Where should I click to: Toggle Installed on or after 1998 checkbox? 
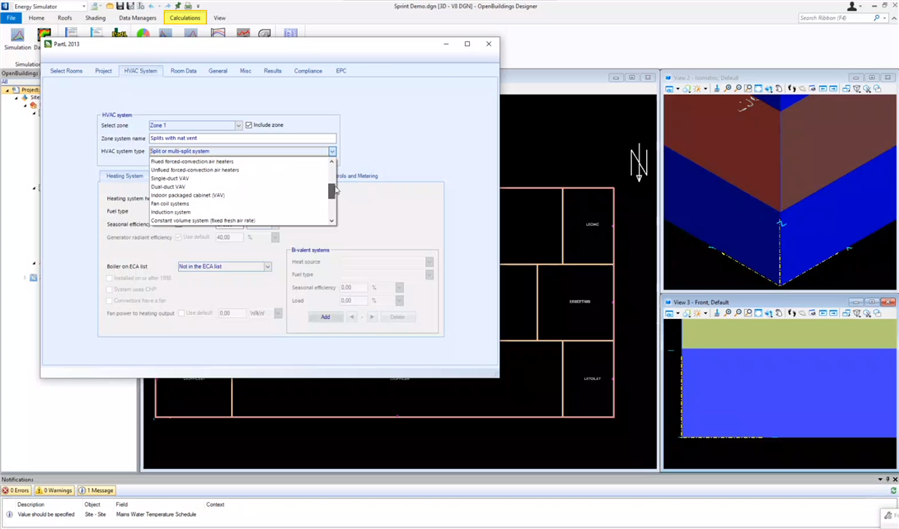110,278
